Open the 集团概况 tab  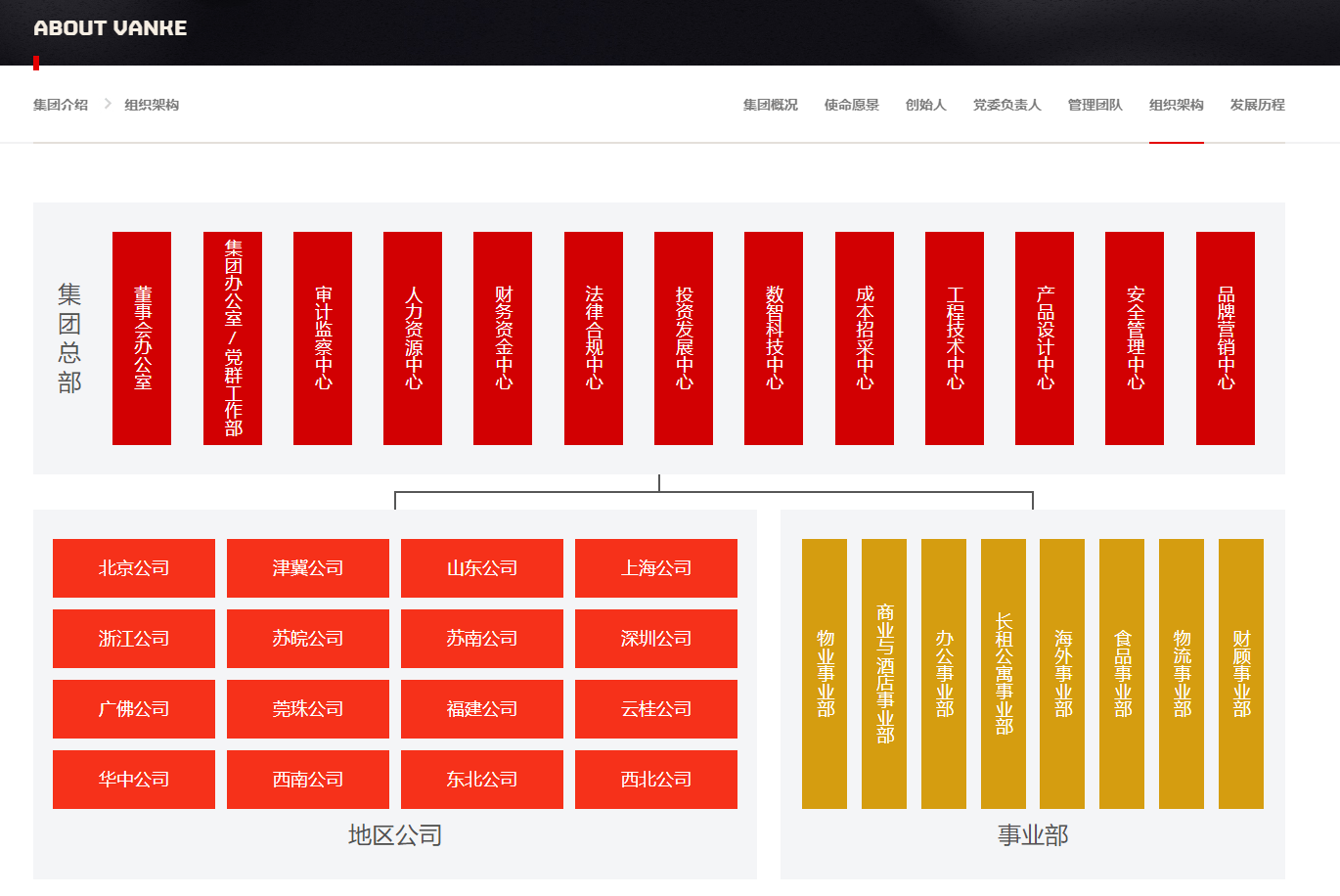pyautogui.click(x=770, y=105)
